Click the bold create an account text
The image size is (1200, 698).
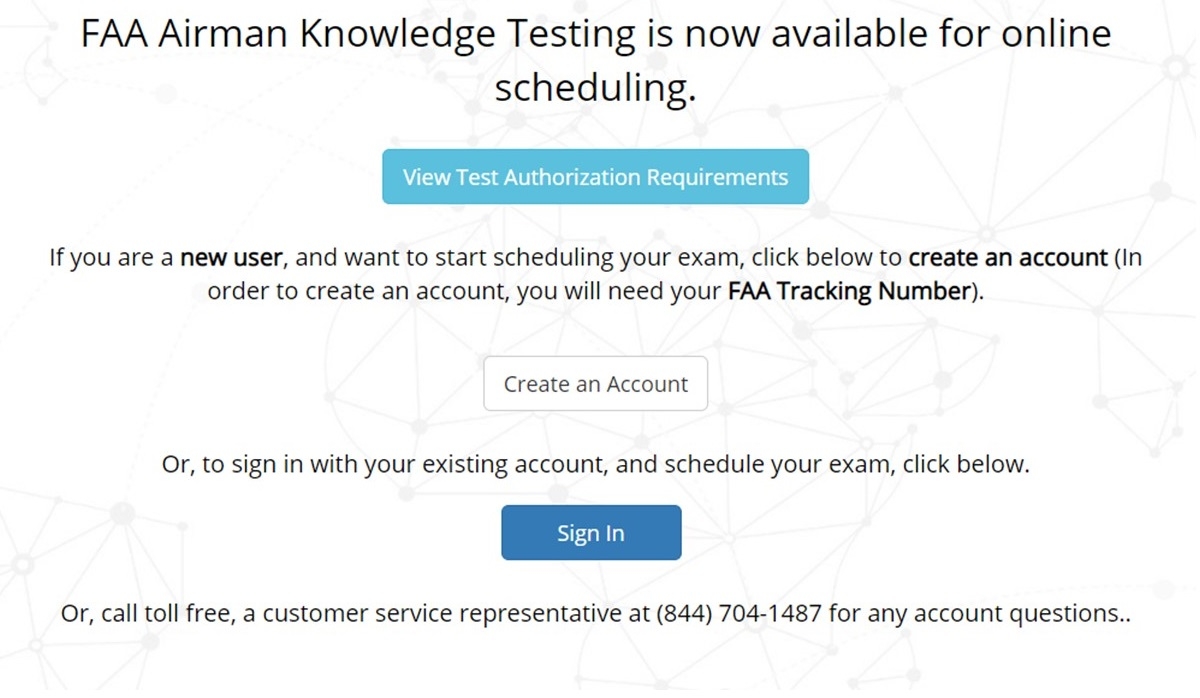(x=1007, y=257)
